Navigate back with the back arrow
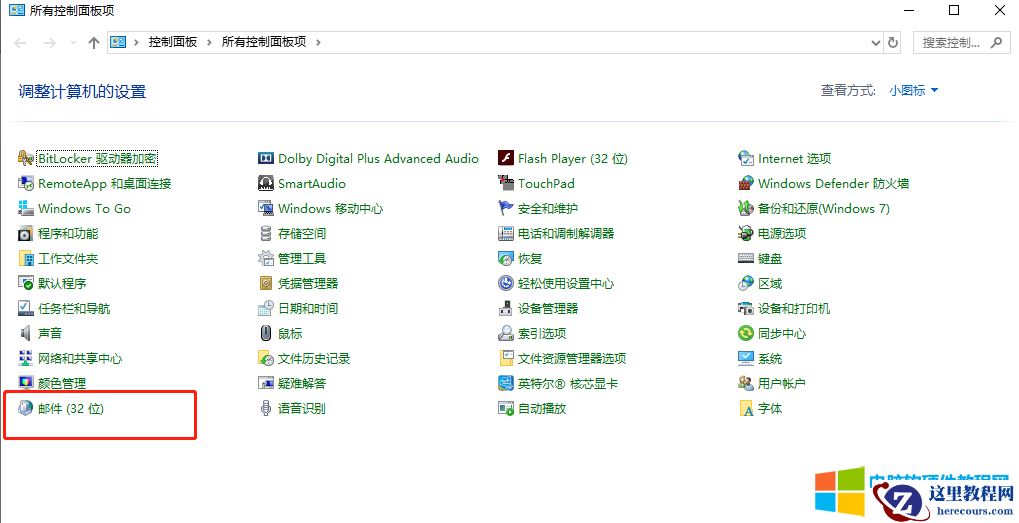1019x523 pixels. 20,43
